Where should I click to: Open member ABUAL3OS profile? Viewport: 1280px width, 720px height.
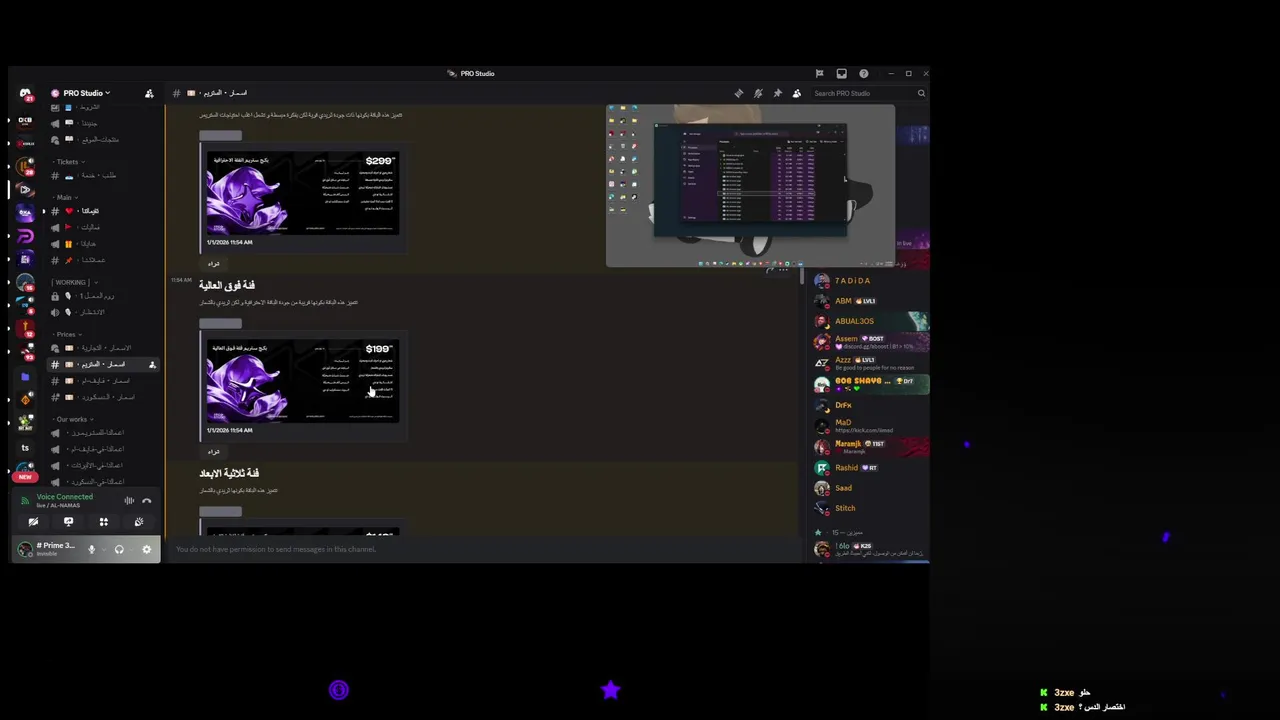point(868,321)
